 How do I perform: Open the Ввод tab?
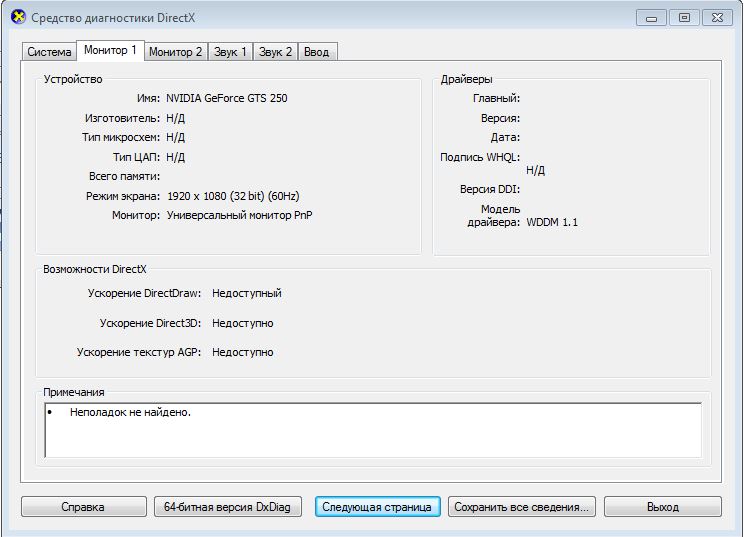[316, 52]
